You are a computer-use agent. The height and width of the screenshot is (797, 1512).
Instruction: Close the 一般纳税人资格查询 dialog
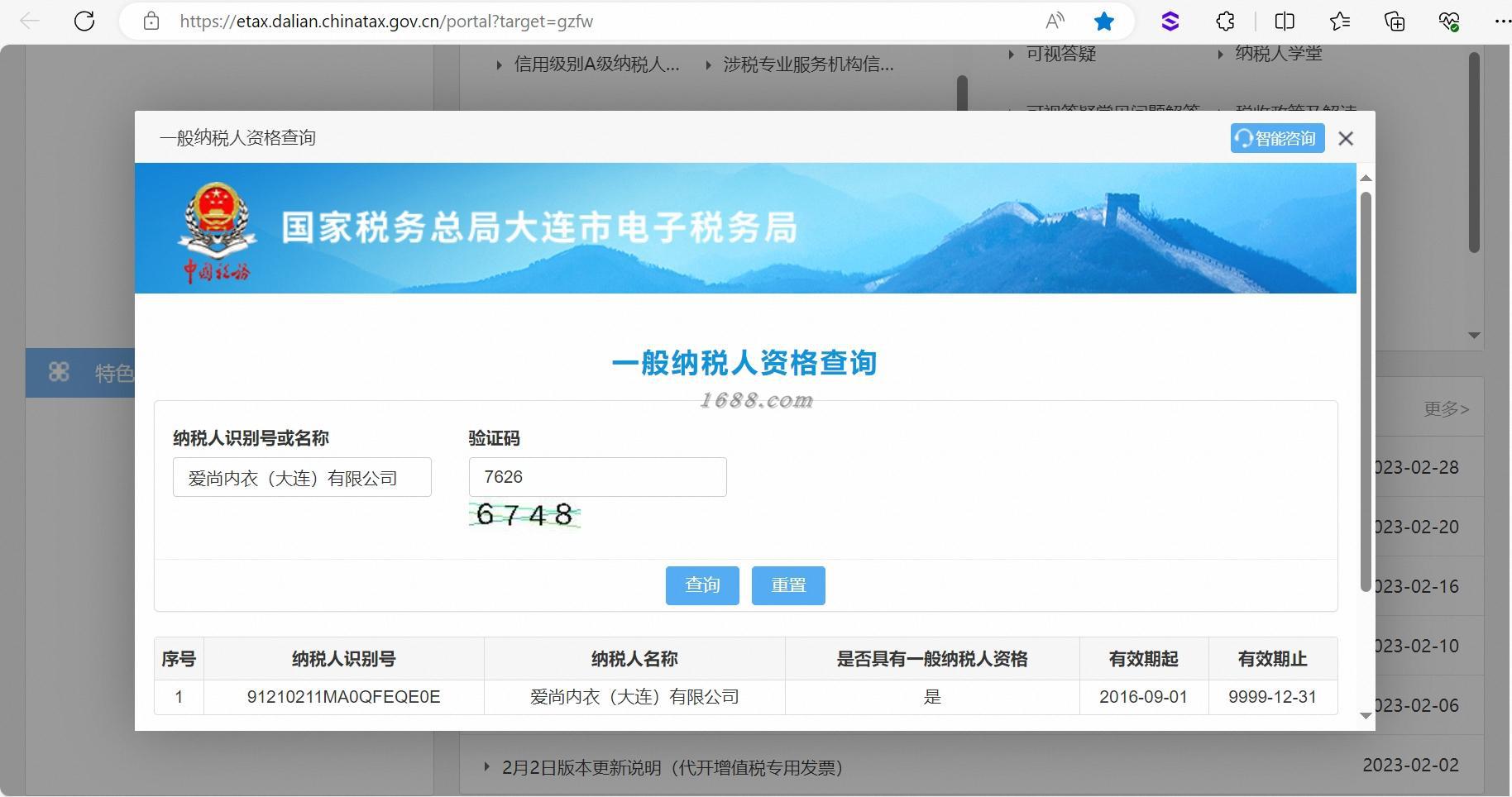click(1346, 138)
